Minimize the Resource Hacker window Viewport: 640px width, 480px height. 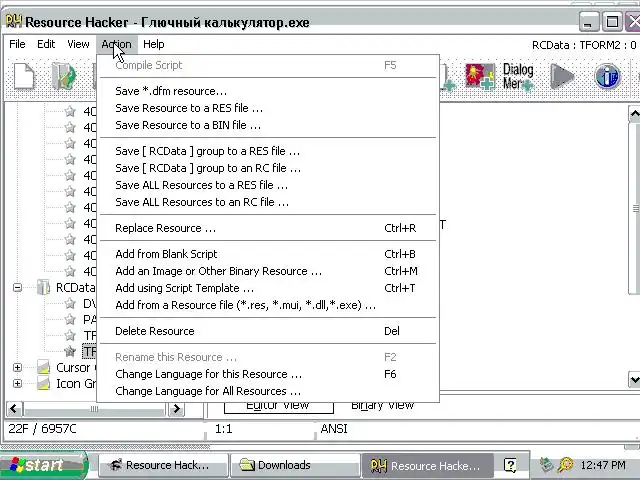[589, 22]
